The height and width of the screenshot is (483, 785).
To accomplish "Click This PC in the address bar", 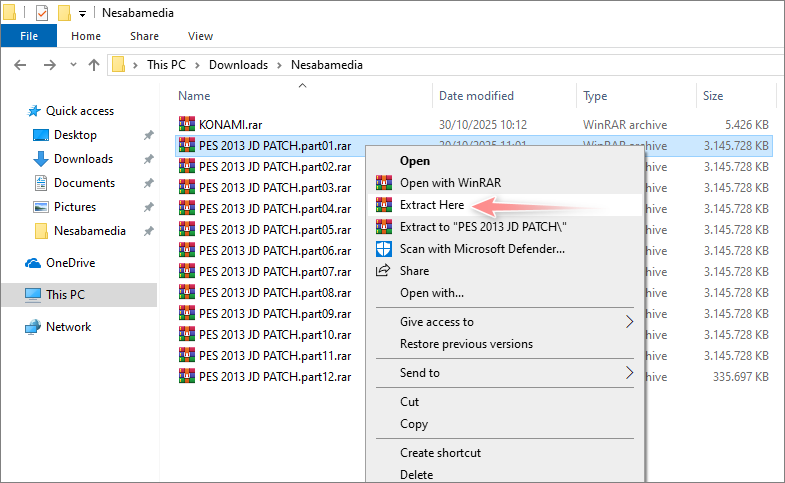I will click(166, 65).
